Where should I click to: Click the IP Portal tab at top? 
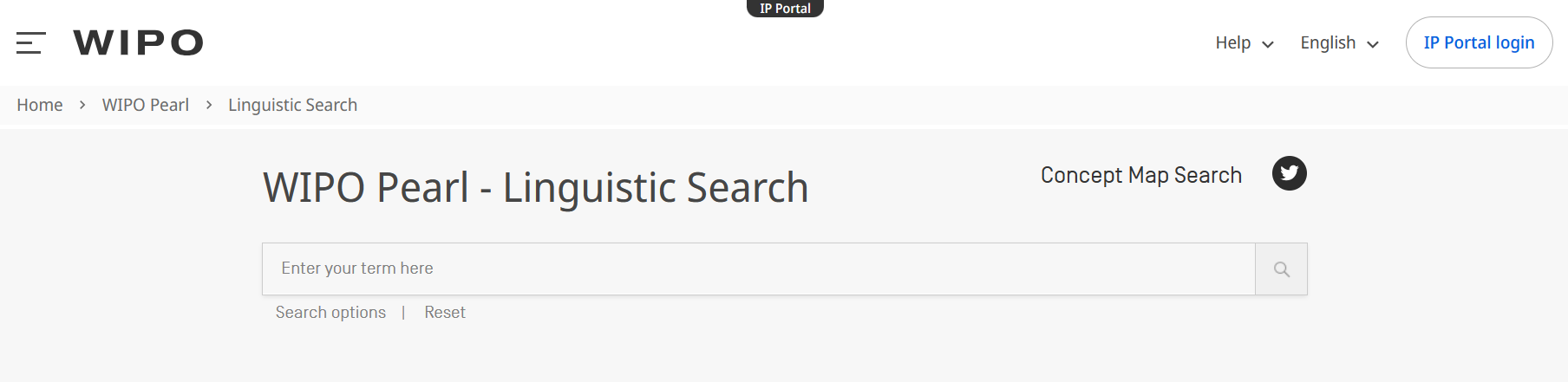click(785, 9)
